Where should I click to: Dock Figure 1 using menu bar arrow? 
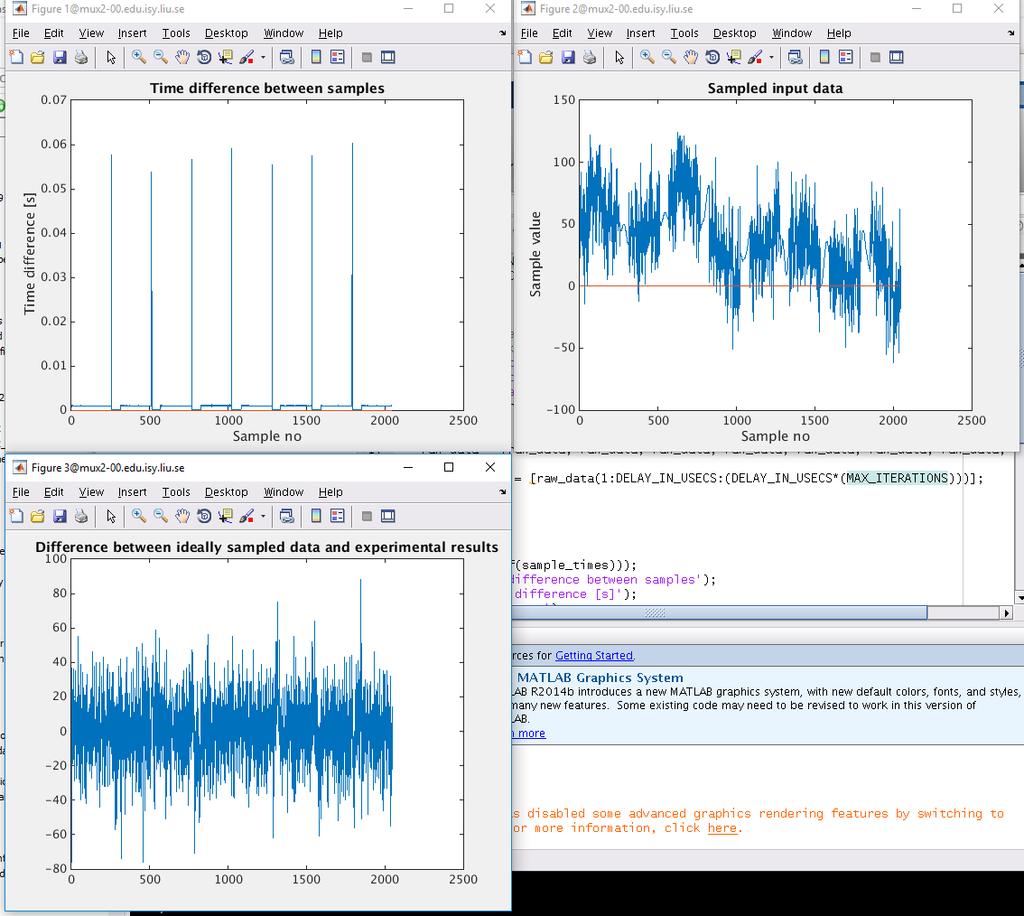pyautogui.click(x=502, y=33)
